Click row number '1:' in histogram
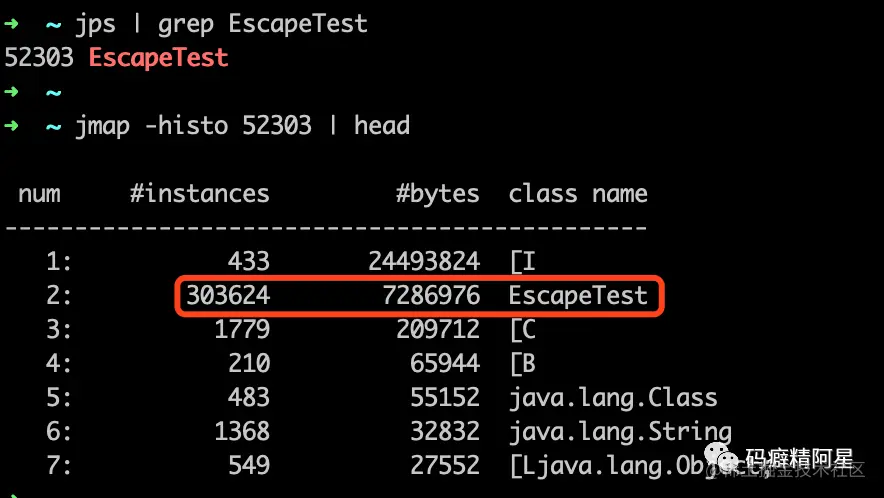 click(x=59, y=262)
